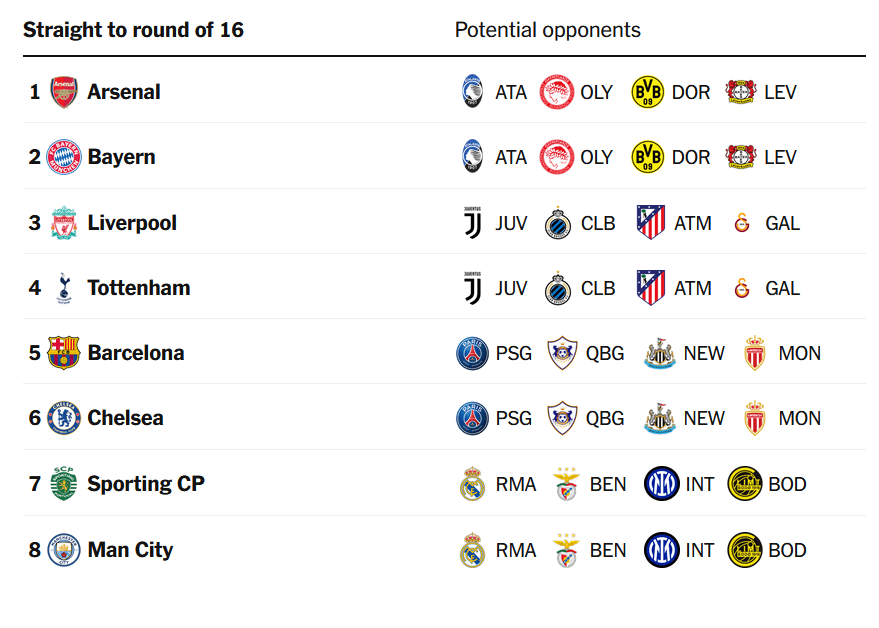
Task: Click the Real Madrid logo in Sporting's row
Action: (472, 484)
